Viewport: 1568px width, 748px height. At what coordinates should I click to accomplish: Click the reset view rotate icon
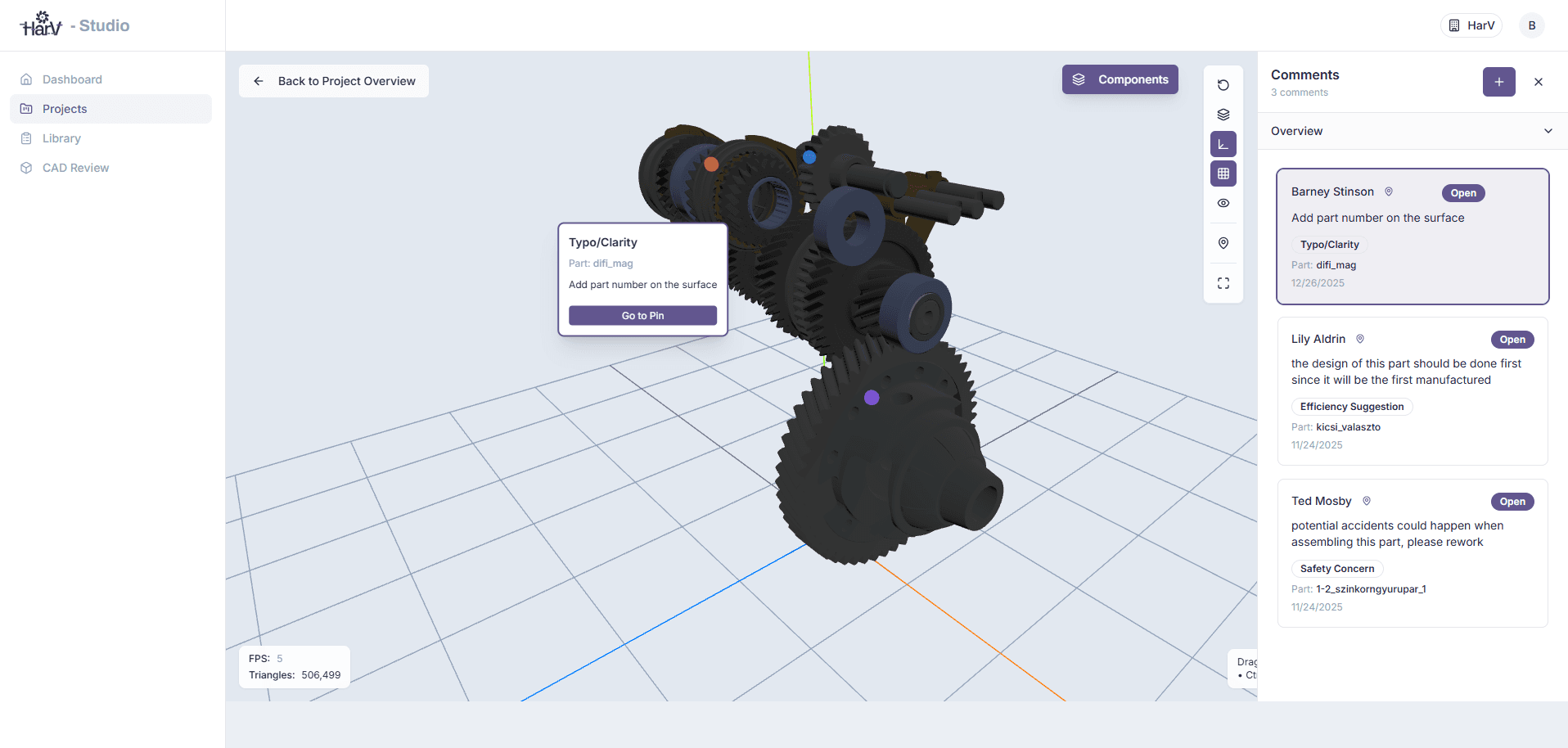click(1223, 85)
